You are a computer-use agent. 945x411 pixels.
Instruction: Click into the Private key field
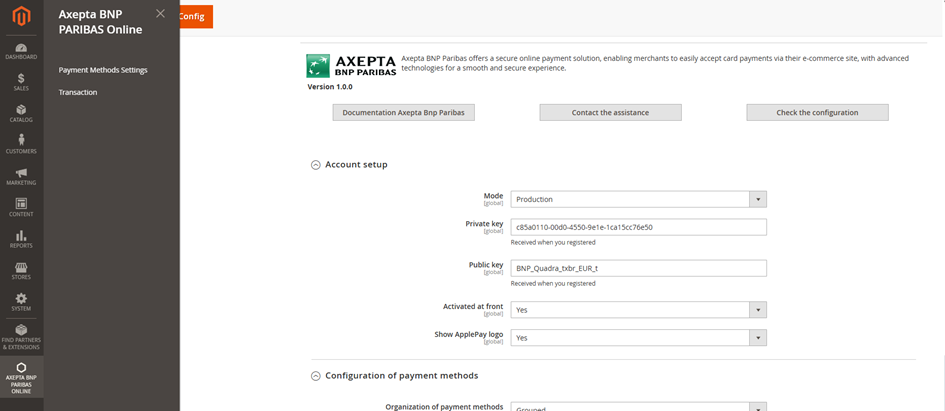[638, 227]
